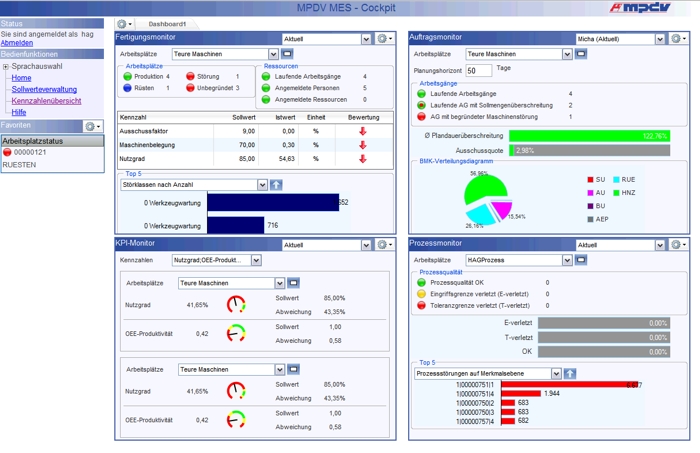Click the mpdv logo
The height and width of the screenshot is (453, 700).
(x=640, y=7)
